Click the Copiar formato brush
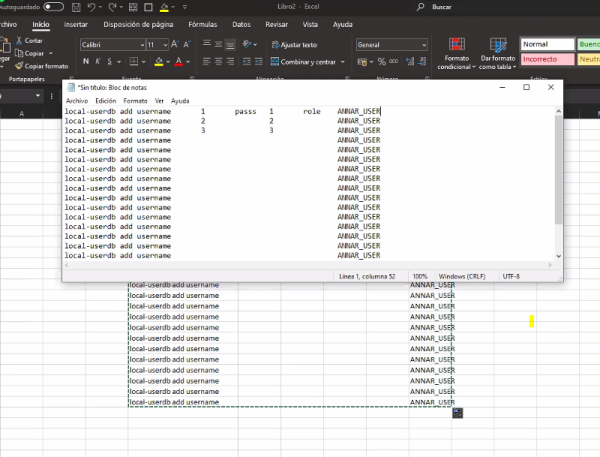The width and height of the screenshot is (600, 457). pyautogui.click(x=42, y=66)
